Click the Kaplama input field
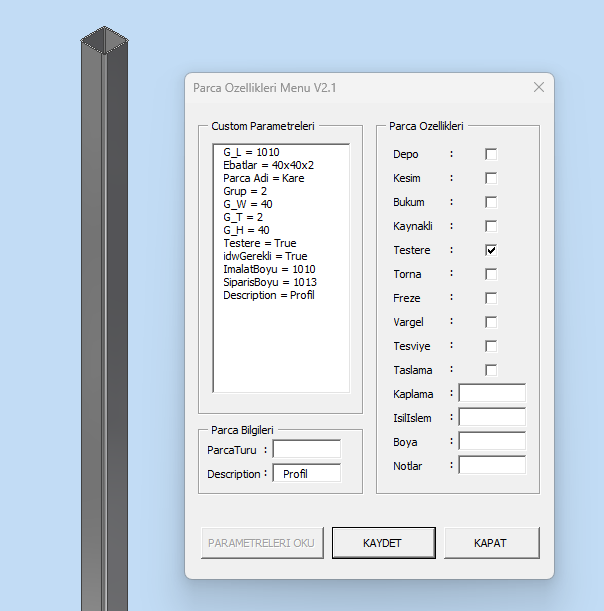Image resolution: width=604 pixels, height=611 pixels. [492, 393]
